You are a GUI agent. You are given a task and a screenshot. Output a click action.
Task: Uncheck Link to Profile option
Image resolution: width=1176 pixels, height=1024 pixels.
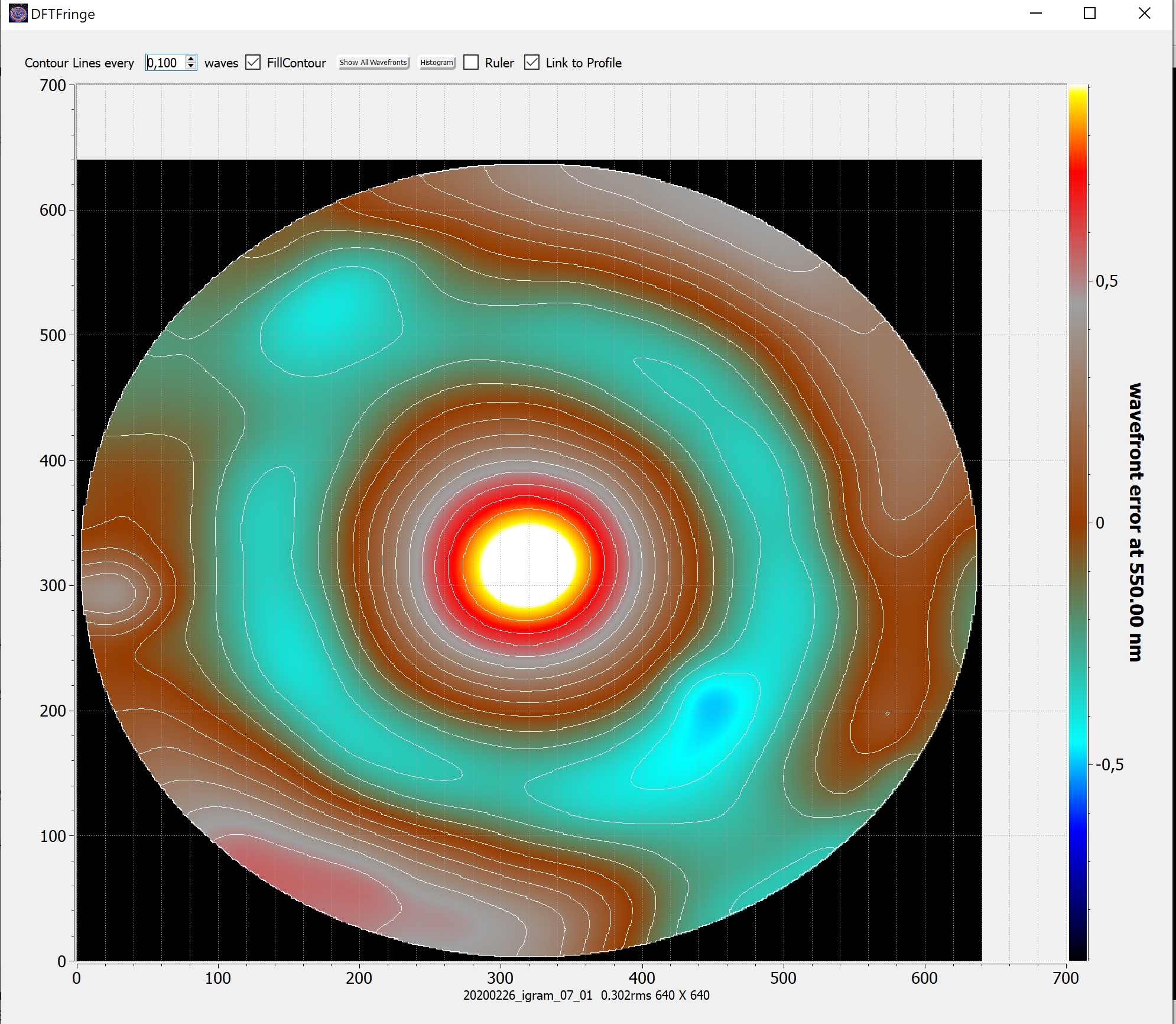pyautogui.click(x=532, y=63)
